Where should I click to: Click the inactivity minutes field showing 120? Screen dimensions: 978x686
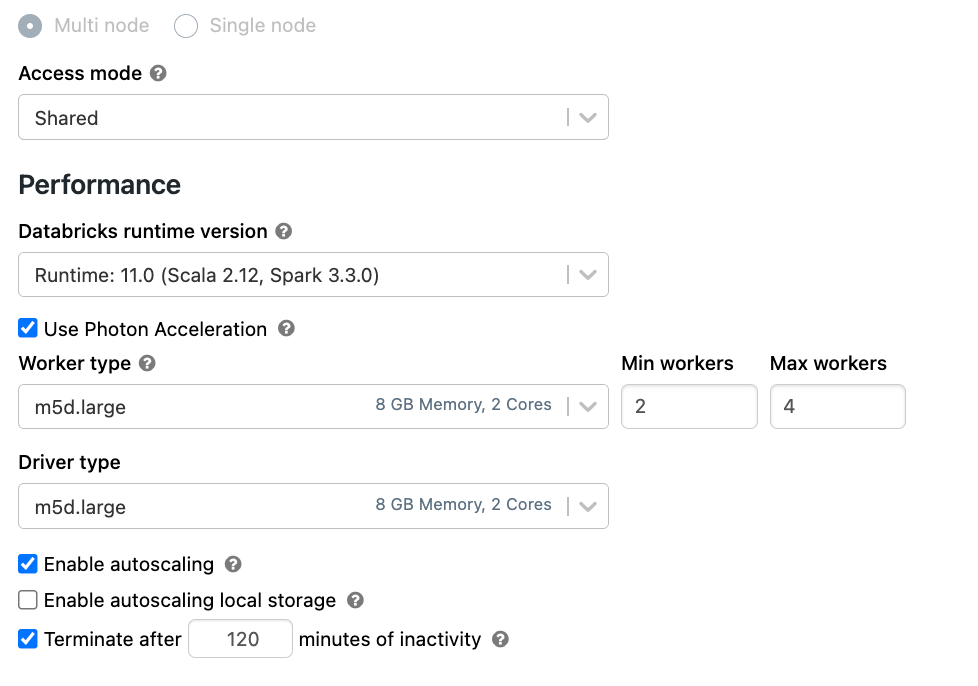pyautogui.click(x=241, y=639)
